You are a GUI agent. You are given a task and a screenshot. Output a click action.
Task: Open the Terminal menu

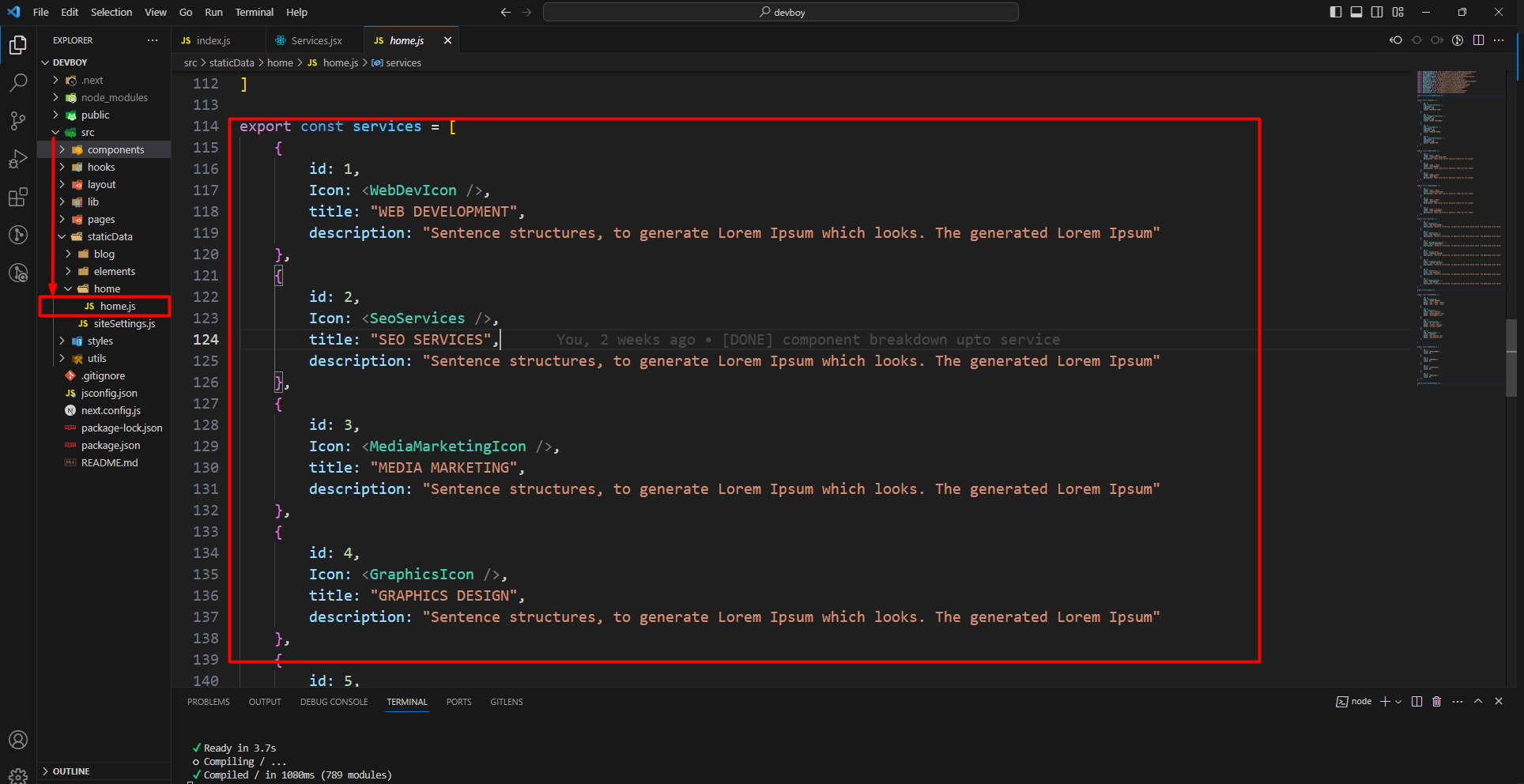[x=254, y=12]
